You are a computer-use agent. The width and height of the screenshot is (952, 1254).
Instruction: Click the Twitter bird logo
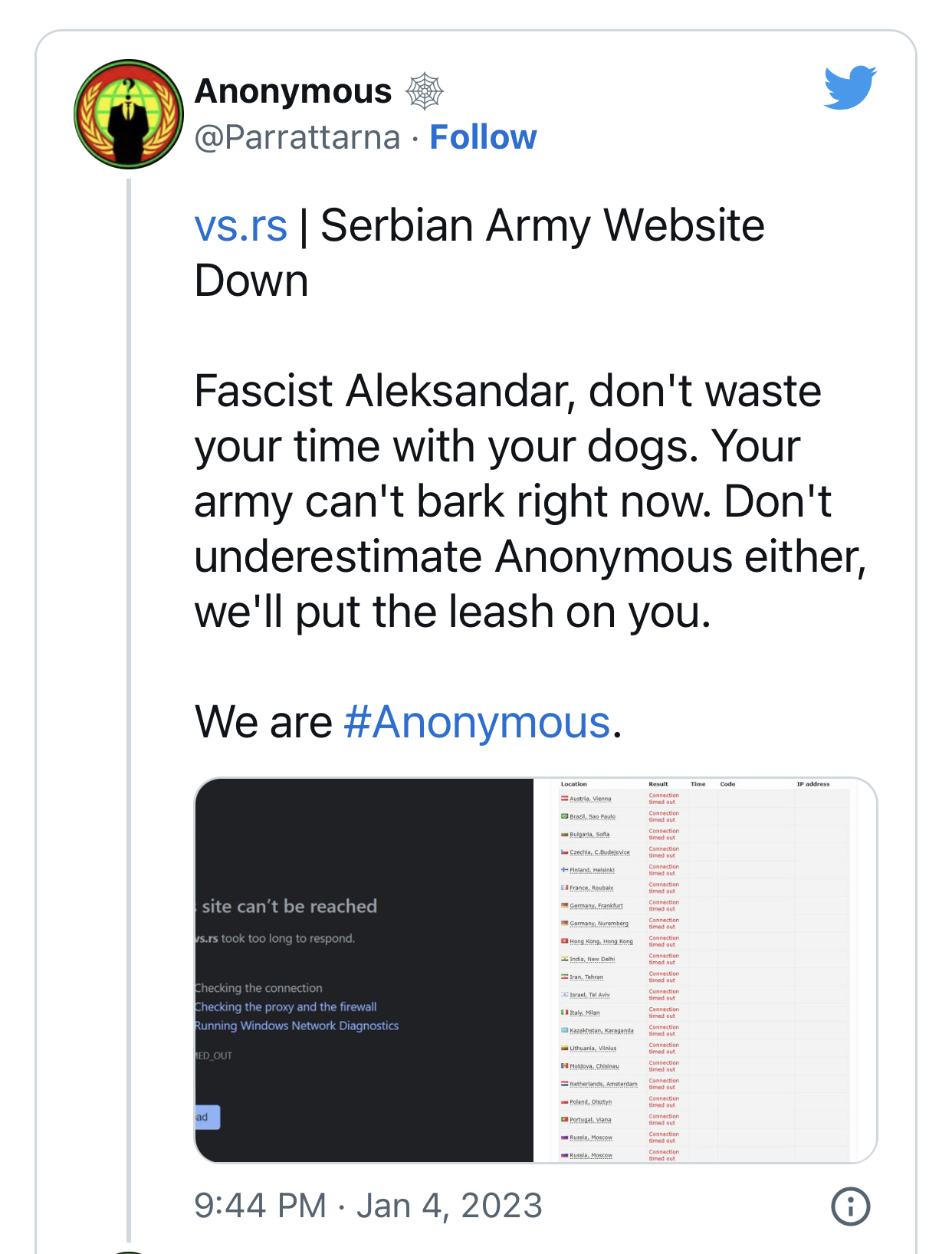coord(850,87)
